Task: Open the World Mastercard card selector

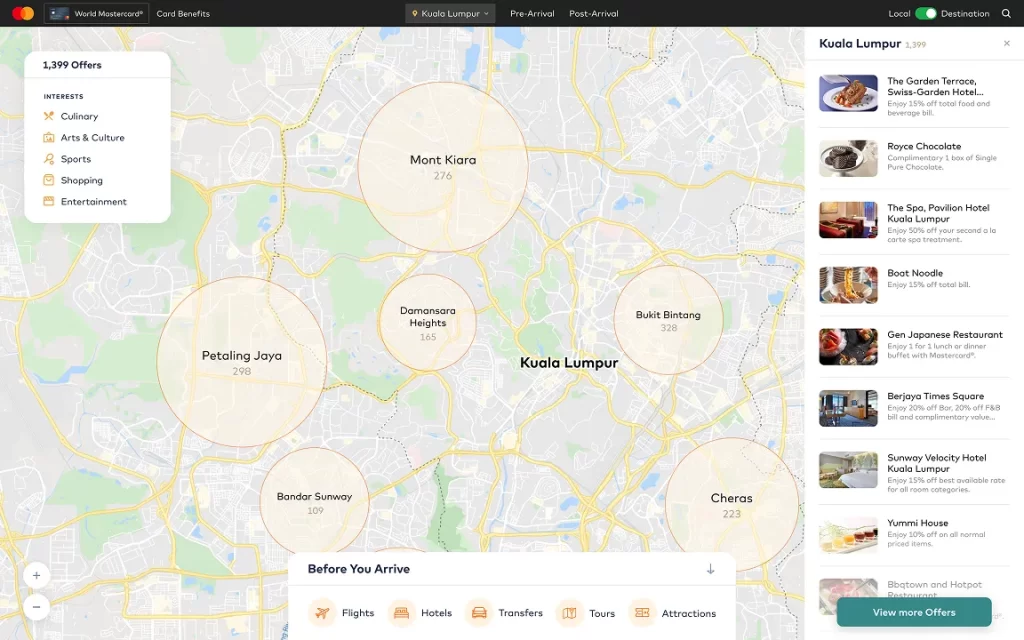Action: pyautogui.click(x=97, y=14)
